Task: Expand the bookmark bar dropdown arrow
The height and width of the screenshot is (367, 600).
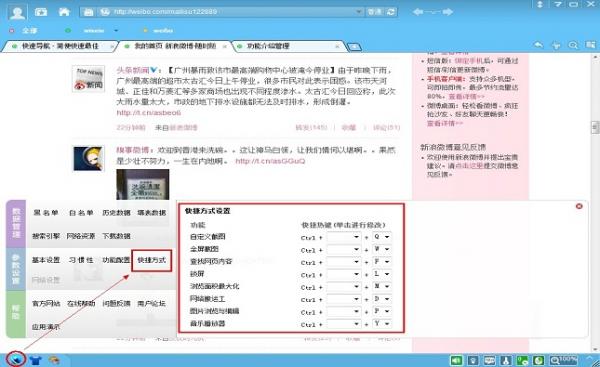Action: pyautogui.click(x=116, y=31)
